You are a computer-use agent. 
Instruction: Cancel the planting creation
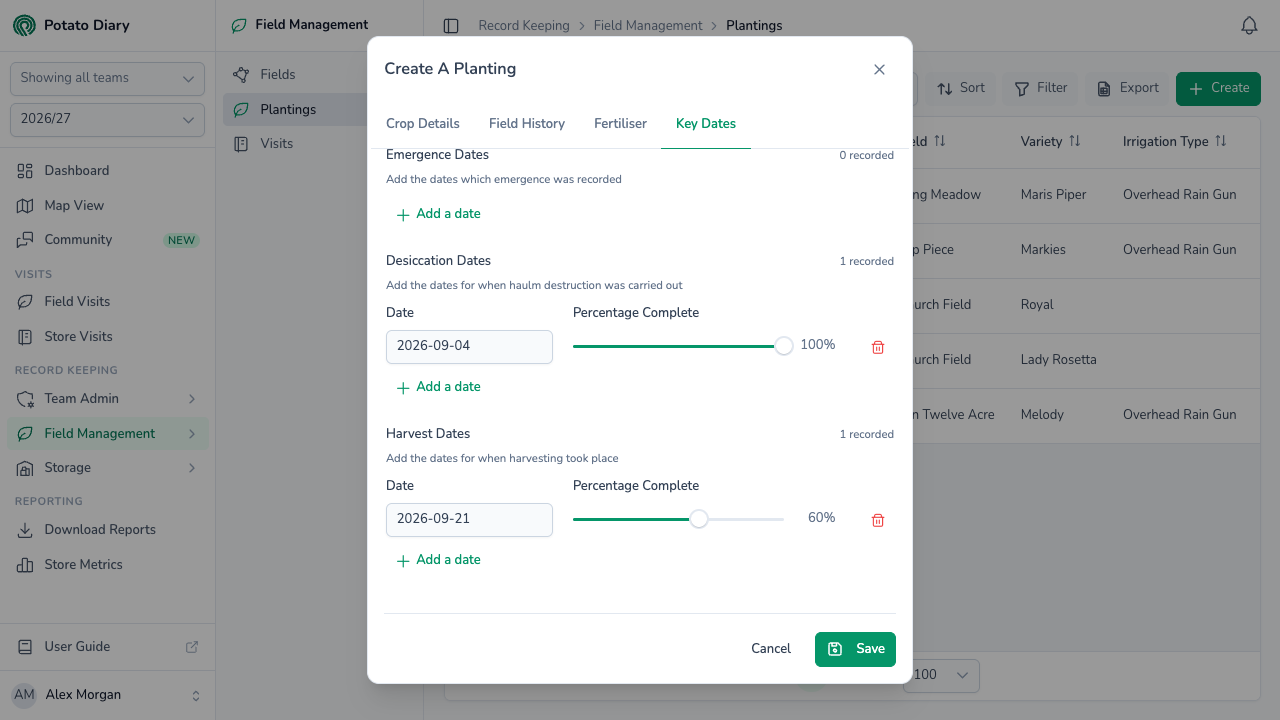(x=771, y=649)
